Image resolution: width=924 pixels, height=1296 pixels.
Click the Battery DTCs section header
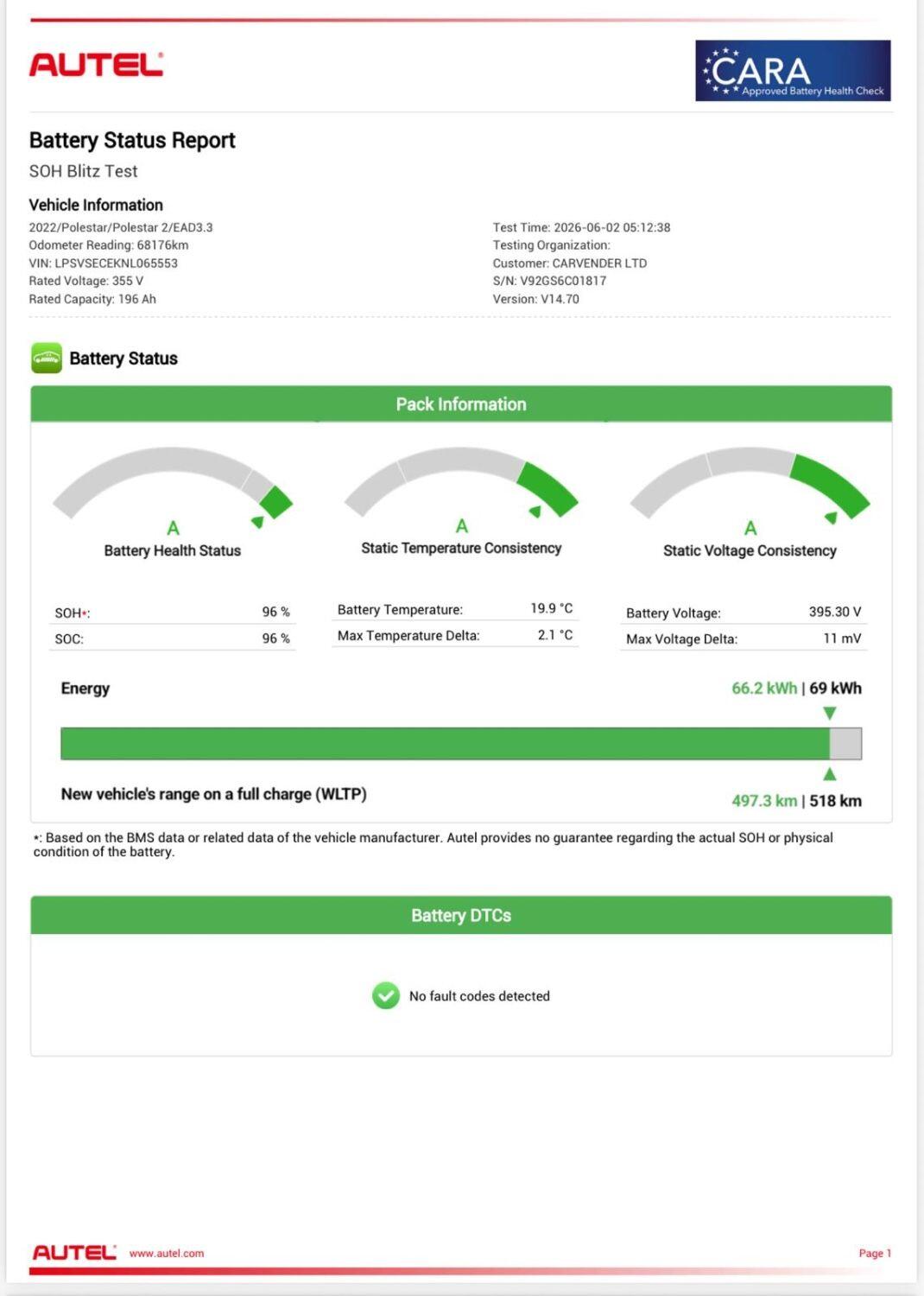tap(461, 915)
